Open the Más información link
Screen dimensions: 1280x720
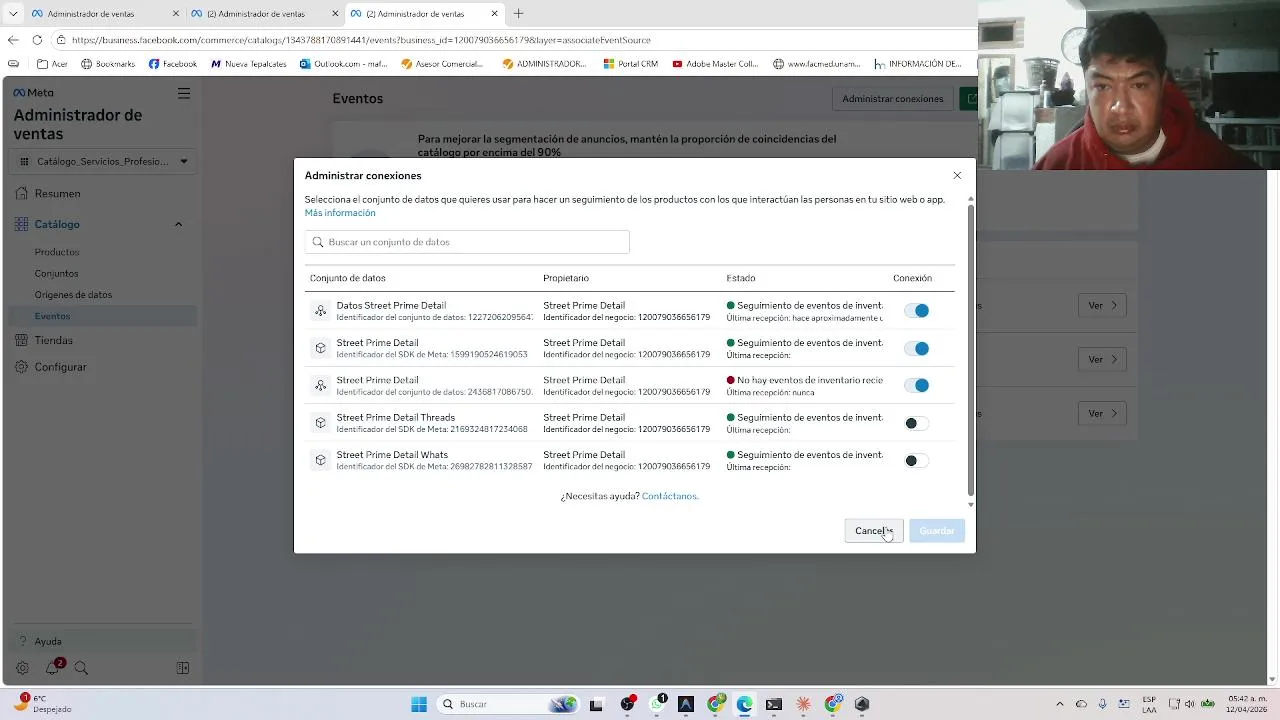point(340,213)
